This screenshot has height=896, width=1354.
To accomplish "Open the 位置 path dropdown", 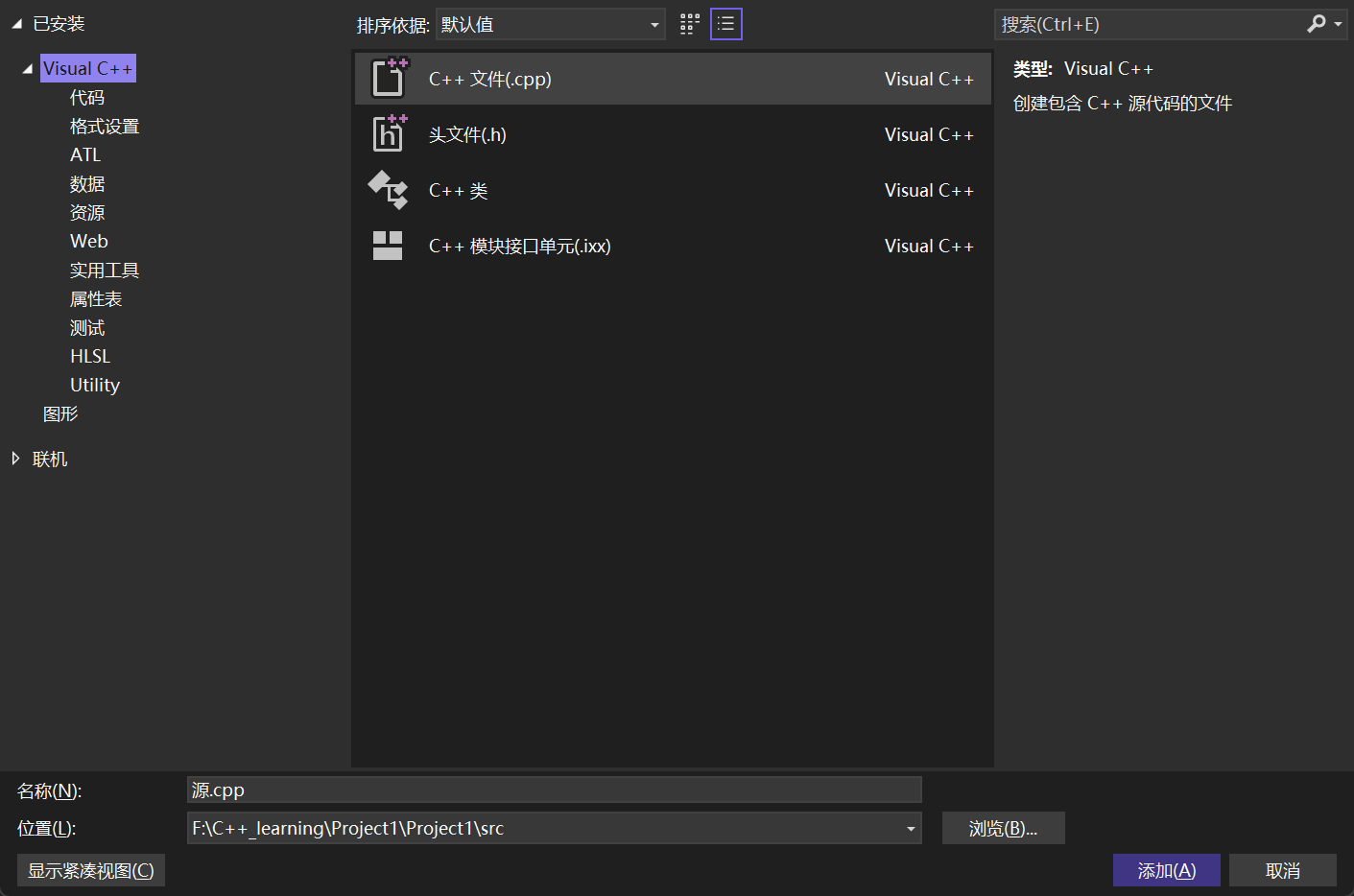I will click(x=911, y=829).
